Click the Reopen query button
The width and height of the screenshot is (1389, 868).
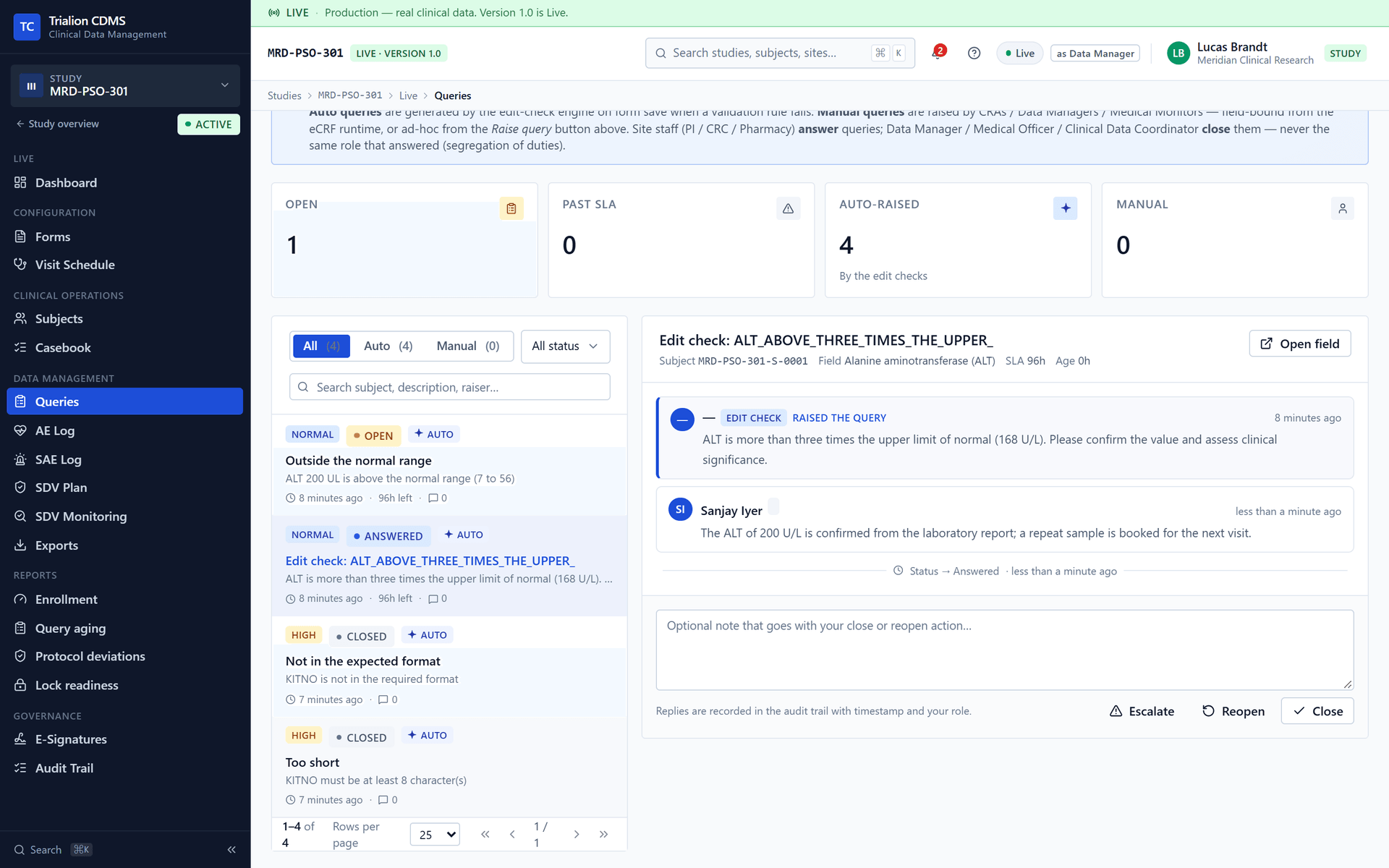(x=1233, y=711)
